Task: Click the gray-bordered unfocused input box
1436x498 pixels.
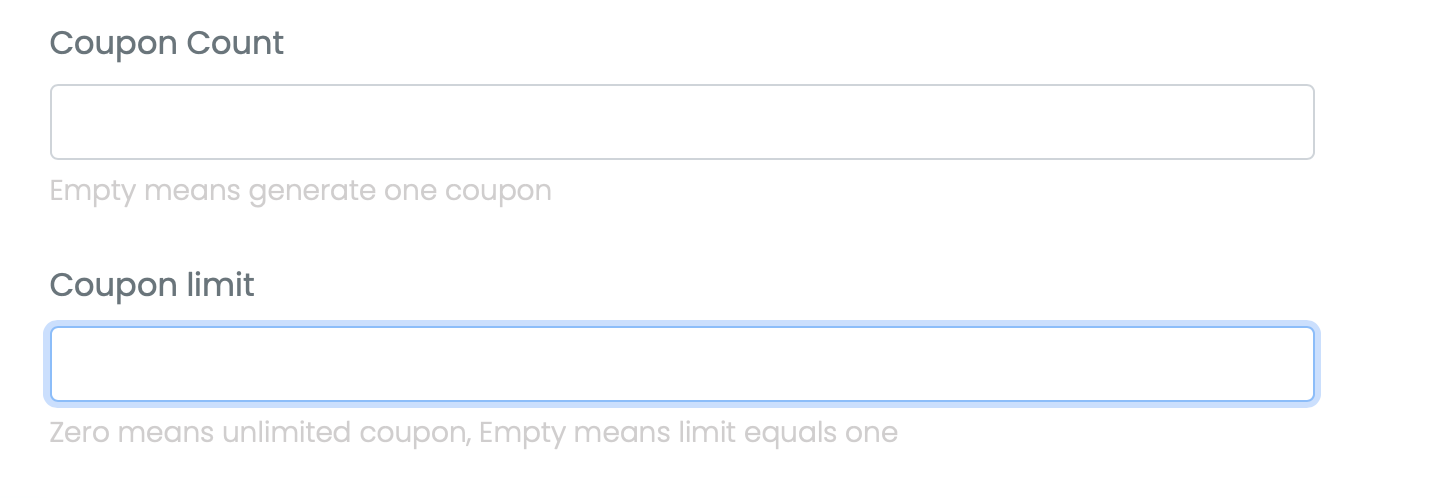Action: (x=681, y=122)
